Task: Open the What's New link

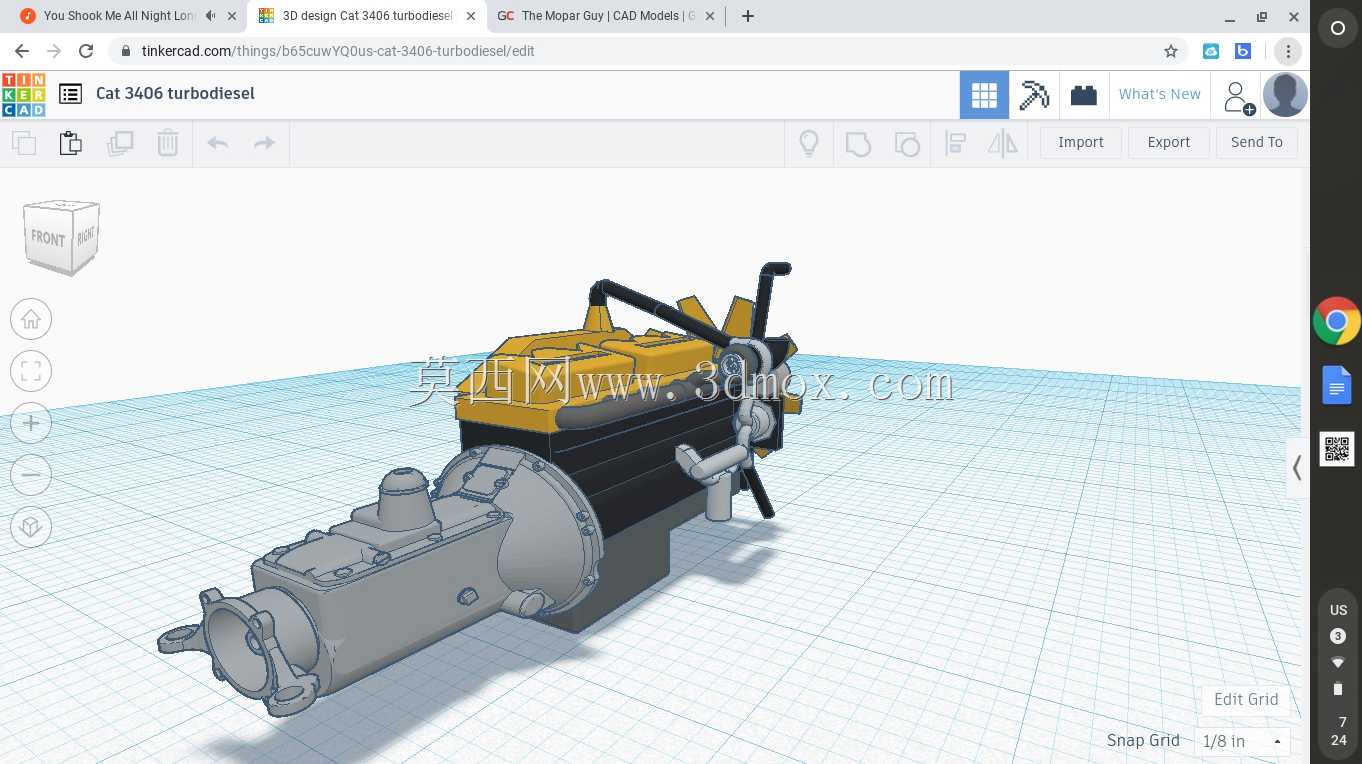Action: [x=1159, y=94]
